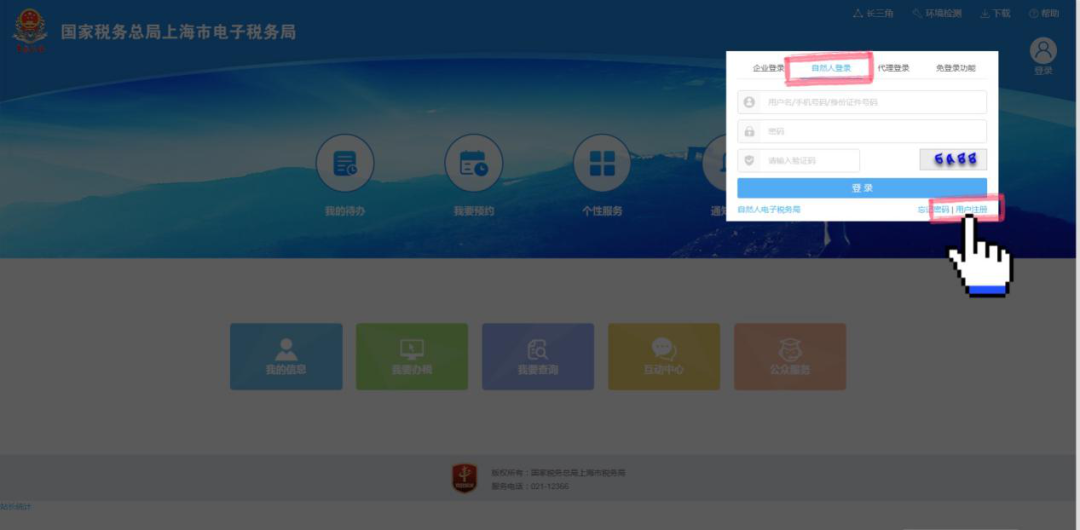Switch to the 代理登录 tab

pos(893,68)
